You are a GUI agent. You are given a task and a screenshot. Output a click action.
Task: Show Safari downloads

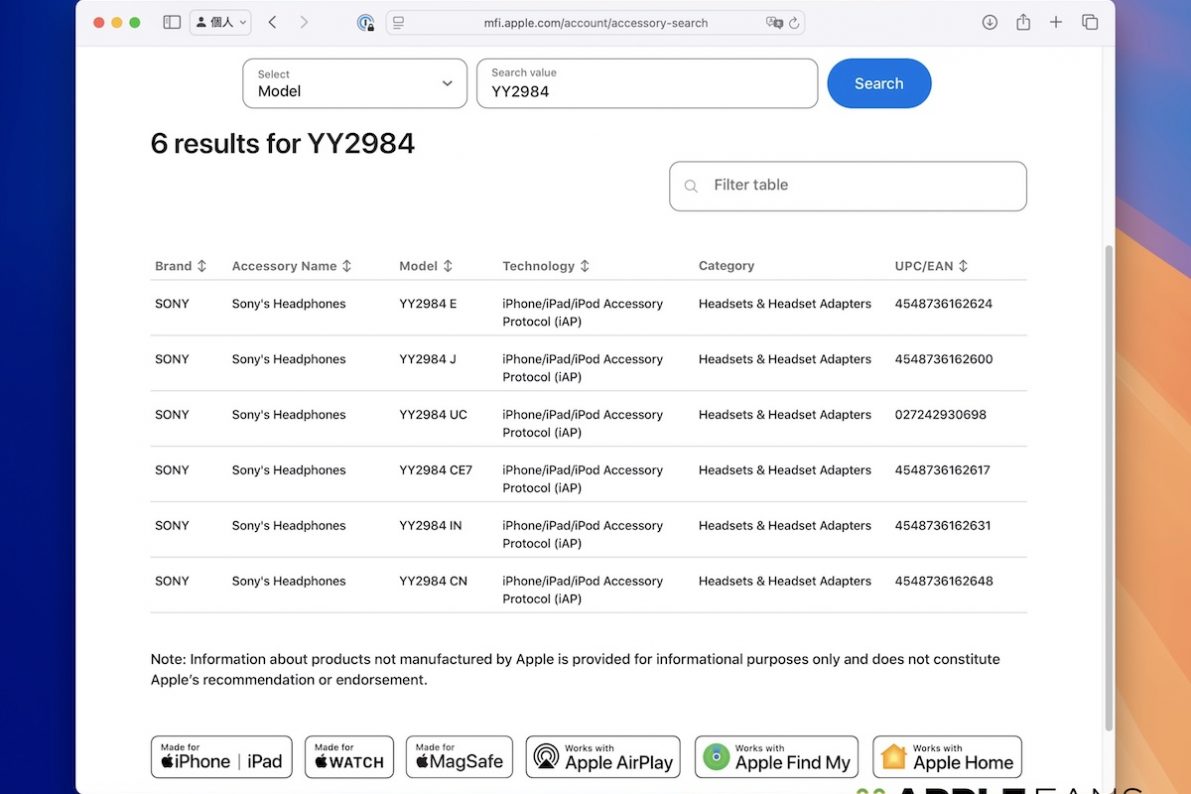point(989,22)
